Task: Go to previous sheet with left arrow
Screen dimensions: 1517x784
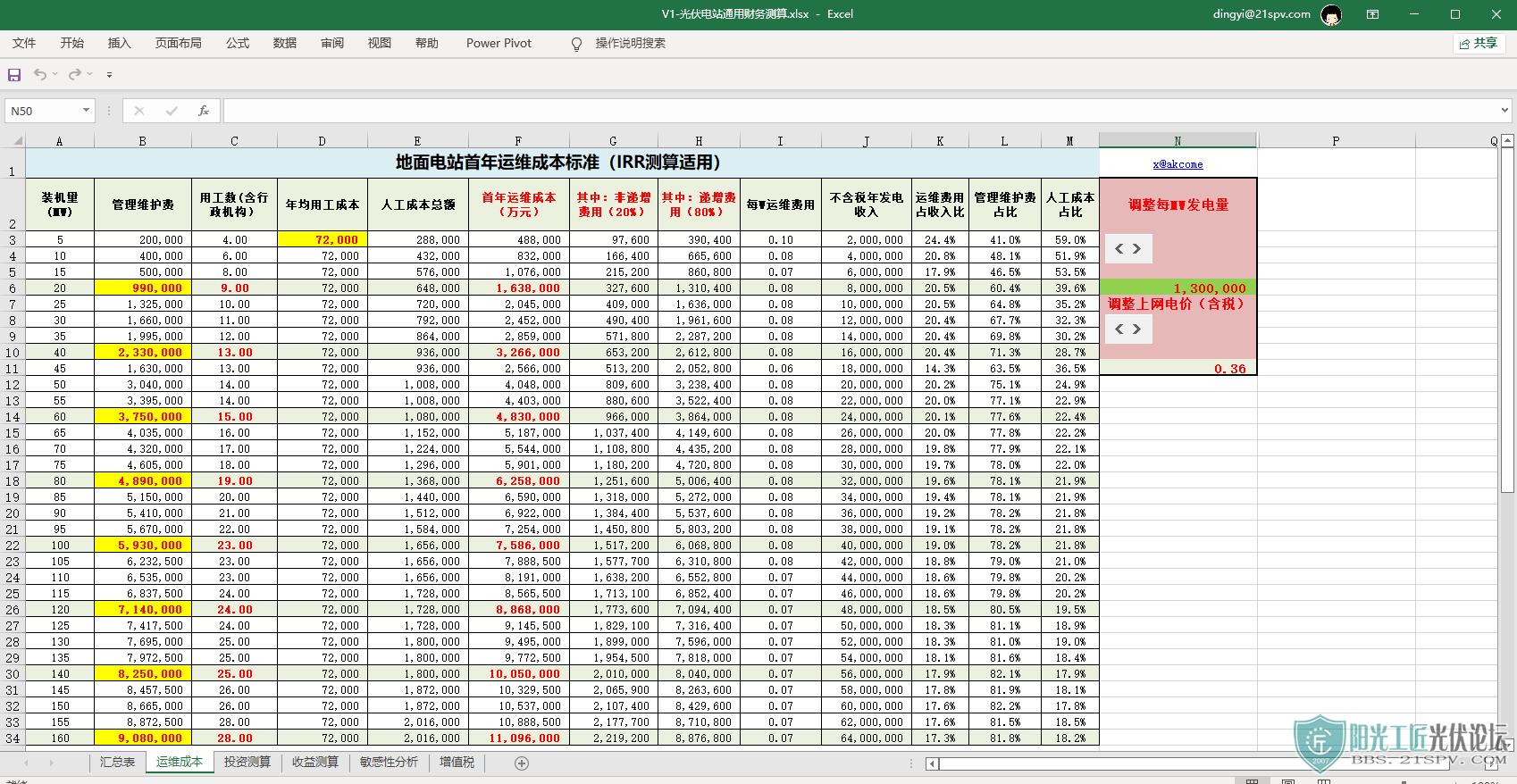Action: [27, 763]
